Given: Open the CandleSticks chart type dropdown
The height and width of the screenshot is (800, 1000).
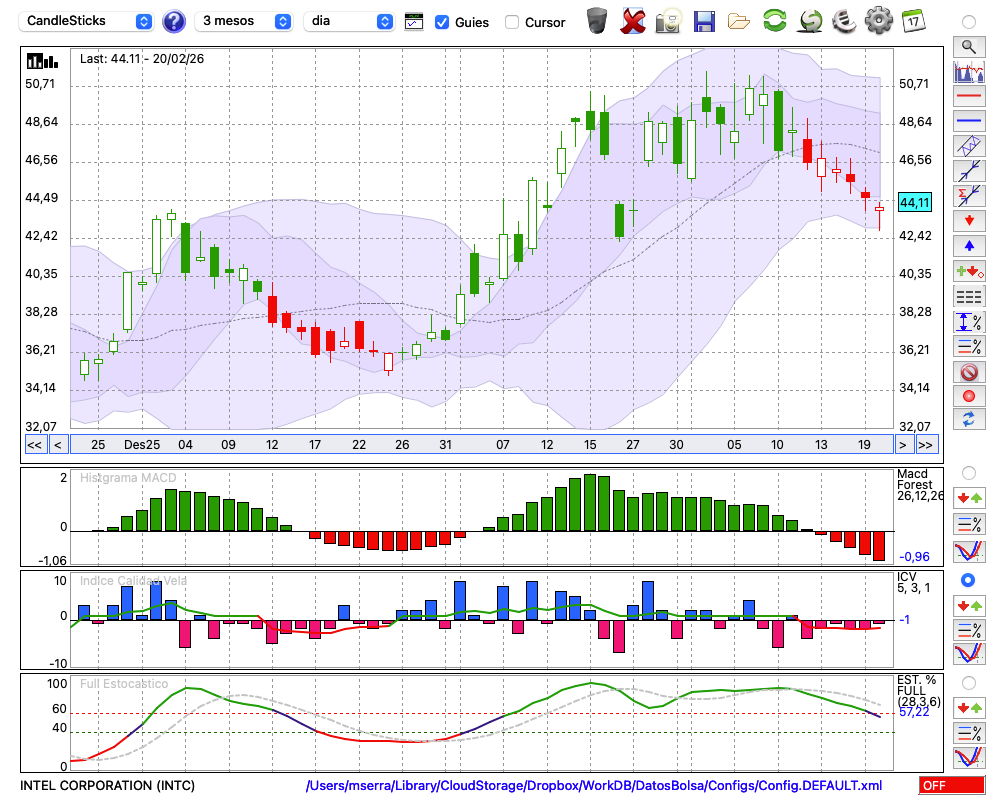Looking at the screenshot, I should click(x=88, y=21).
